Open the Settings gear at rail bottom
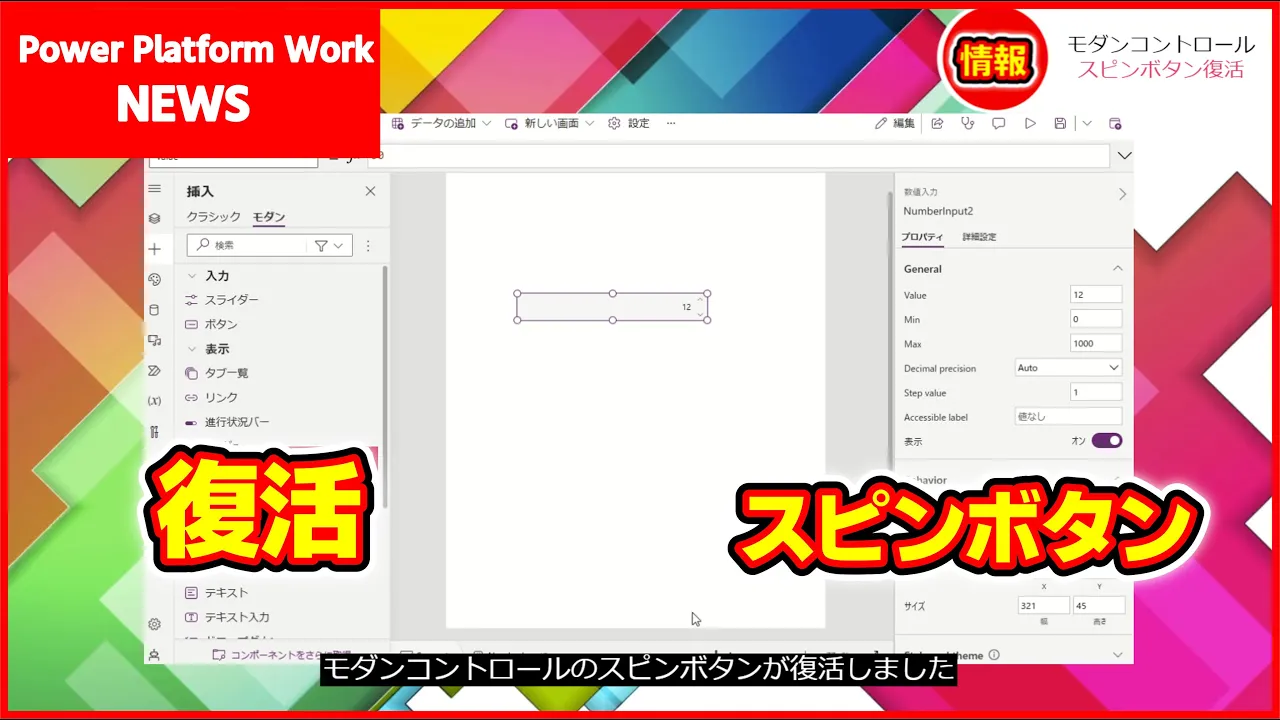 tap(154, 624)
